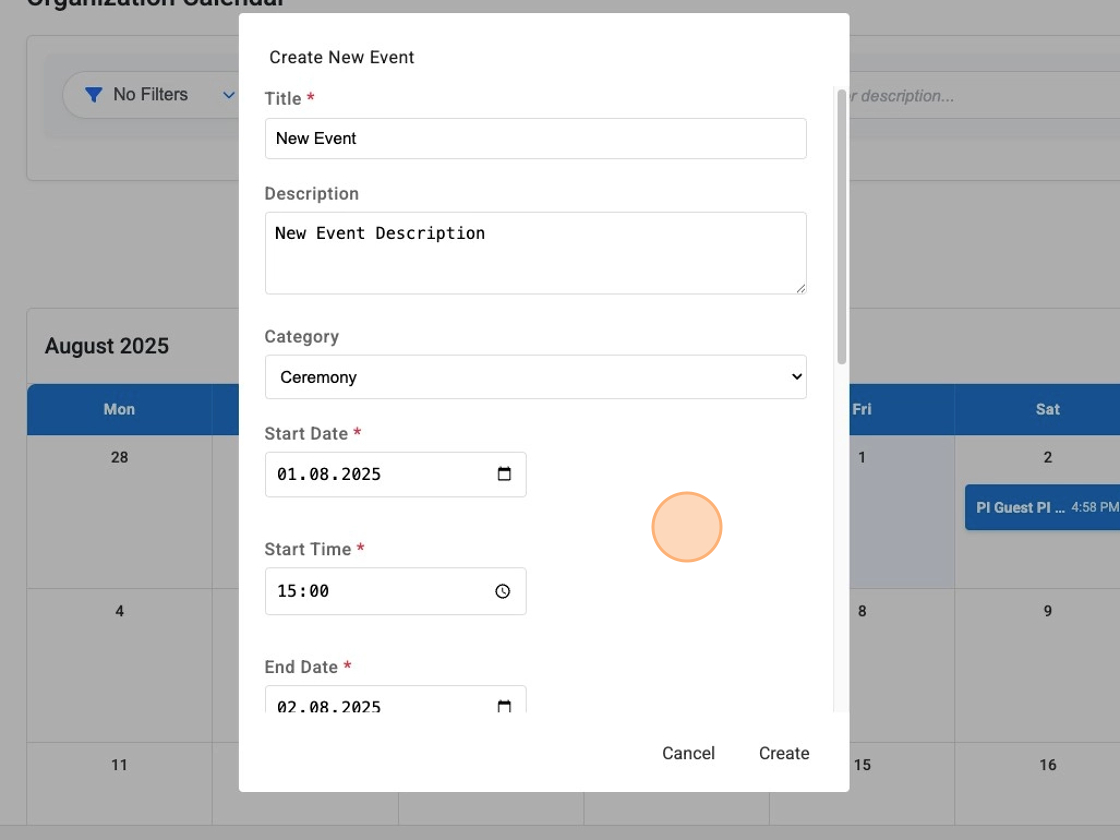Click the Title input containing New Event

click(x=535, y=138)
